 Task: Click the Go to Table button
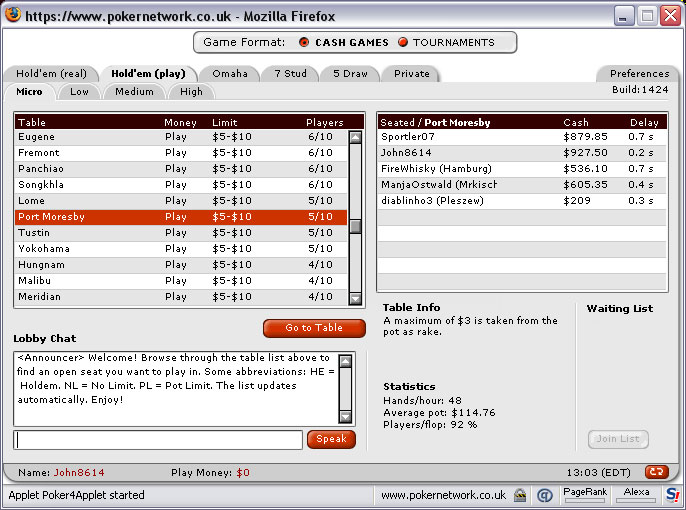pyautogui.click(x=314, y=328)
